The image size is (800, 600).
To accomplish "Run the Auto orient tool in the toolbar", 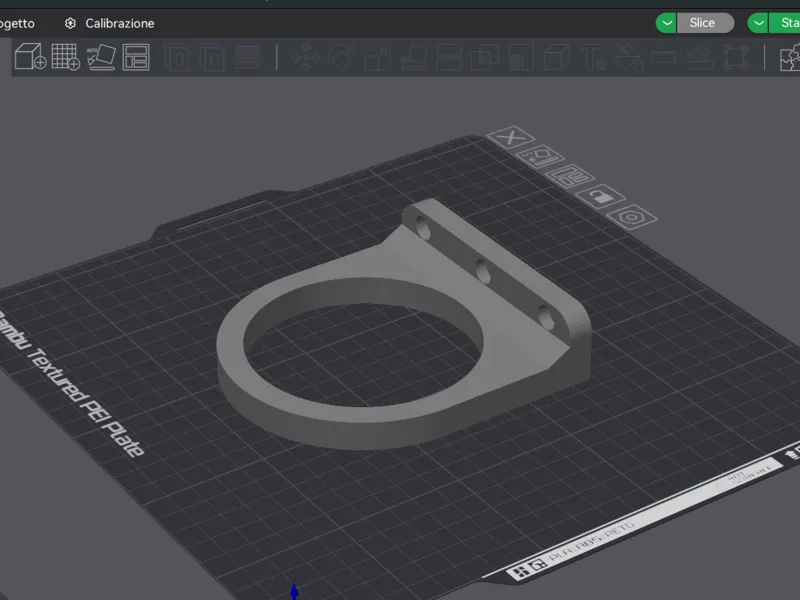I will (101, 57).
